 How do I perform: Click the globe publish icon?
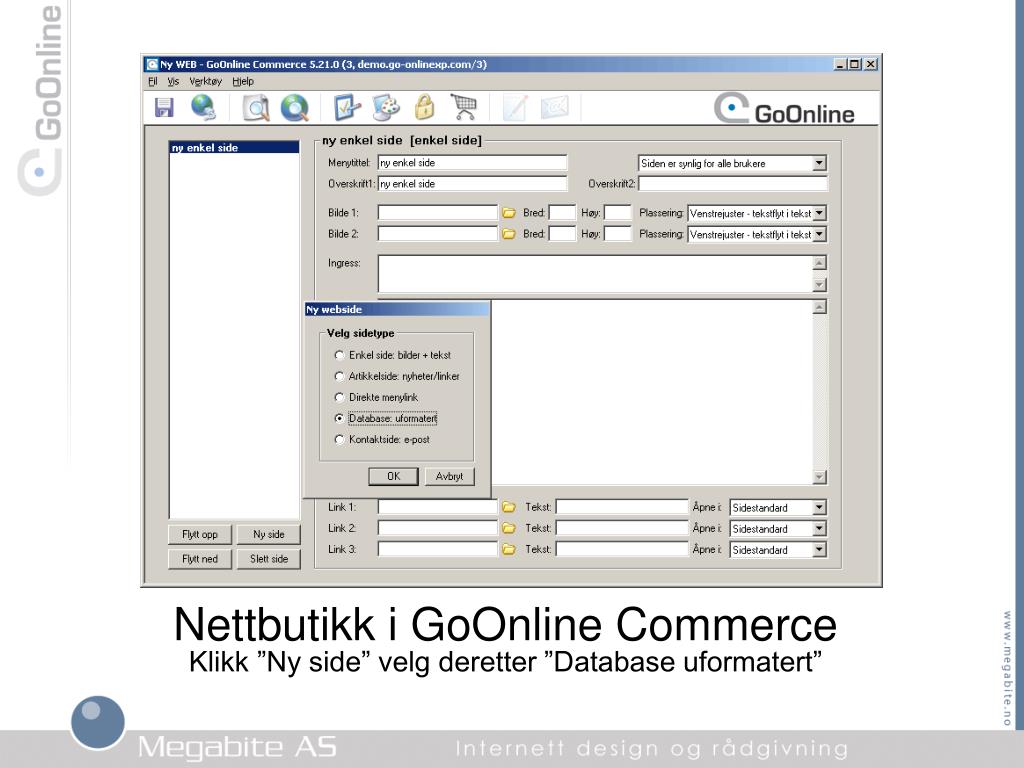pos(203,107)
